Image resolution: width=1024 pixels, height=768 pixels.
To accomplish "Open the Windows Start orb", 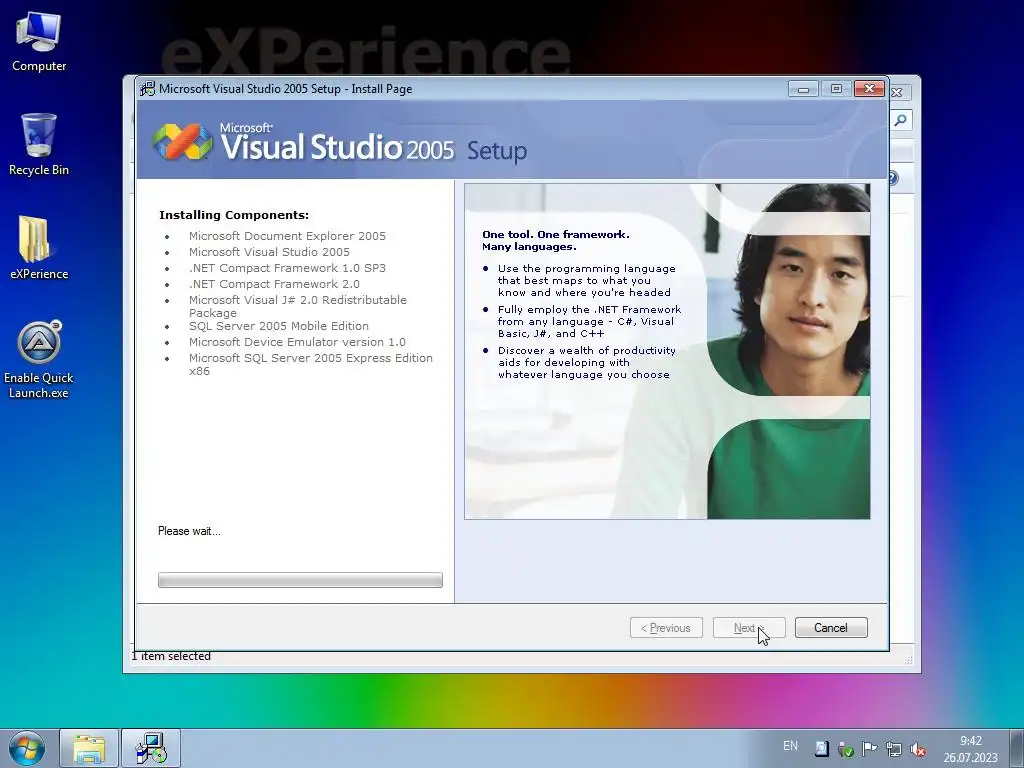I will tap(27, 748).
